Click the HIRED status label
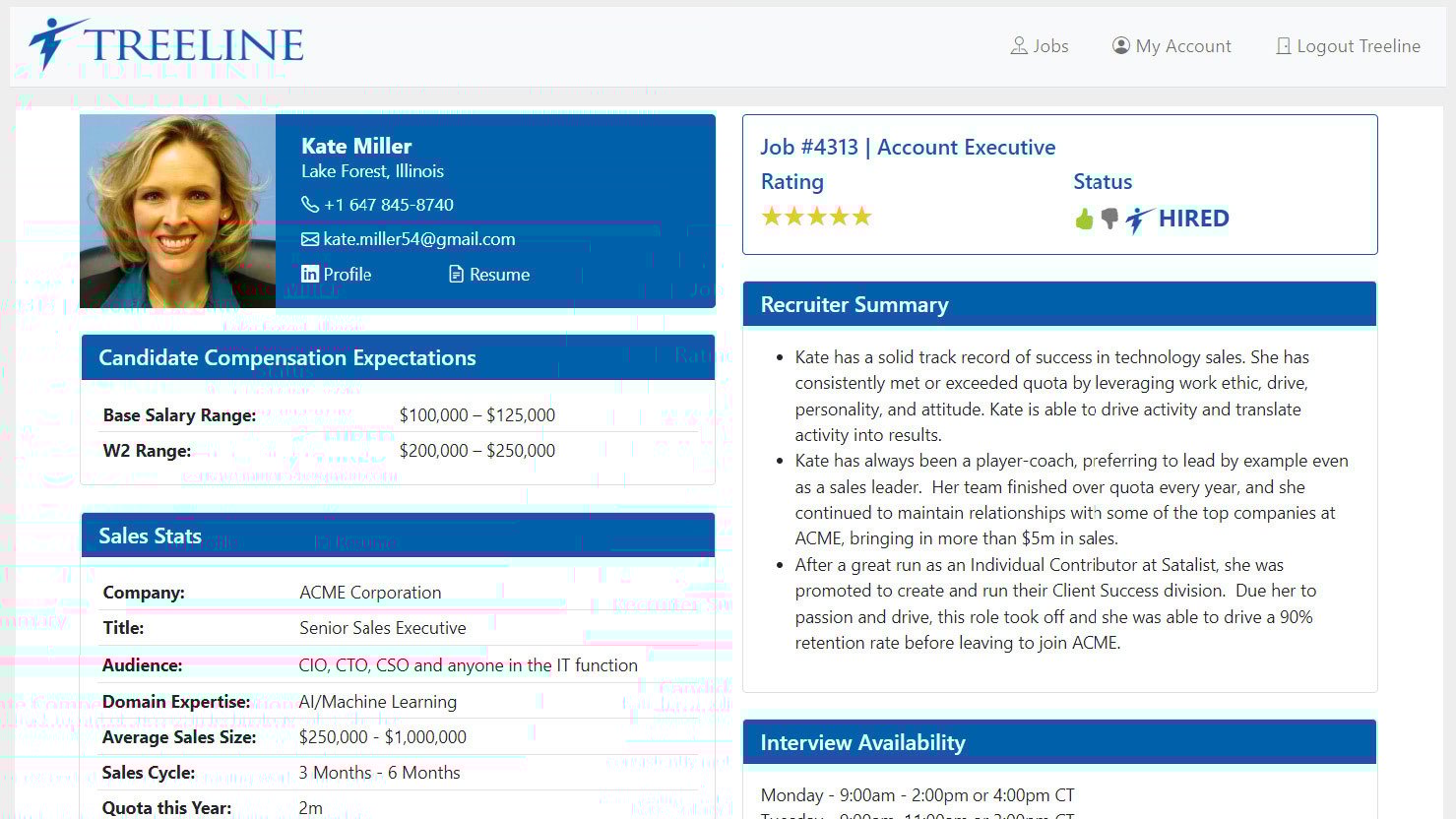 [1194, 219]
